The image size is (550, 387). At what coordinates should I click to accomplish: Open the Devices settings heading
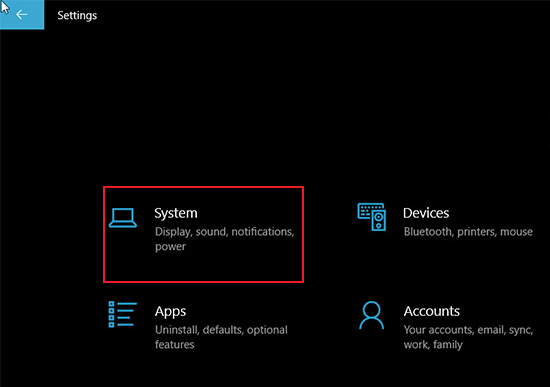[426, 213]
